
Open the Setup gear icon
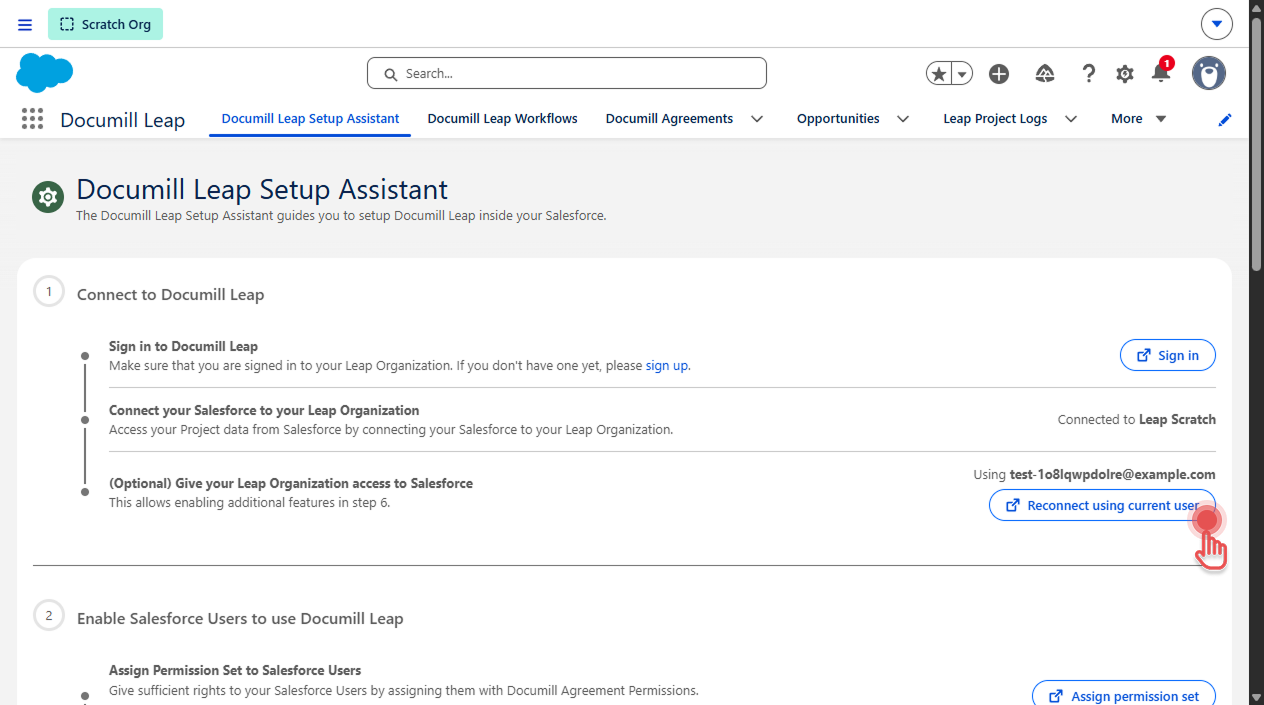coord(1125,74)
